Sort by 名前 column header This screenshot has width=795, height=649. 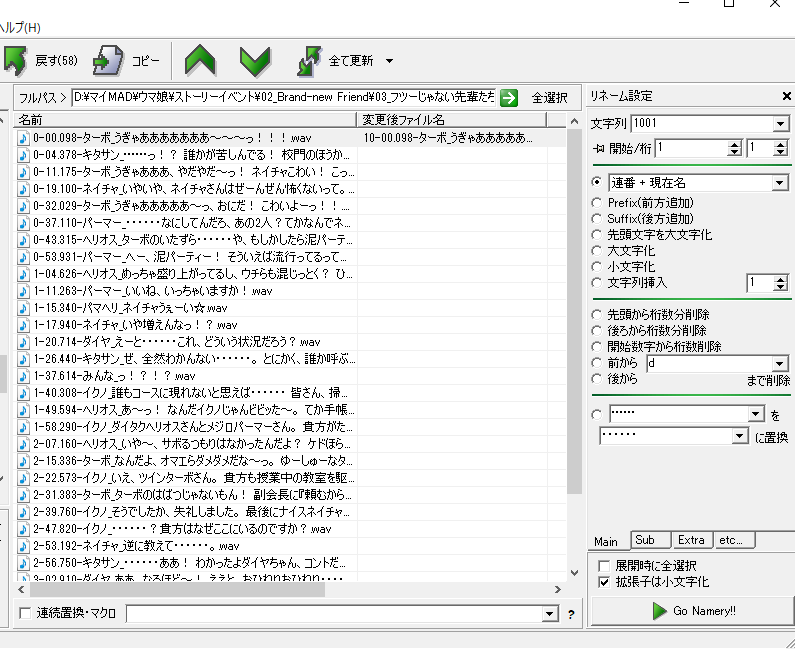pos(186,120)
